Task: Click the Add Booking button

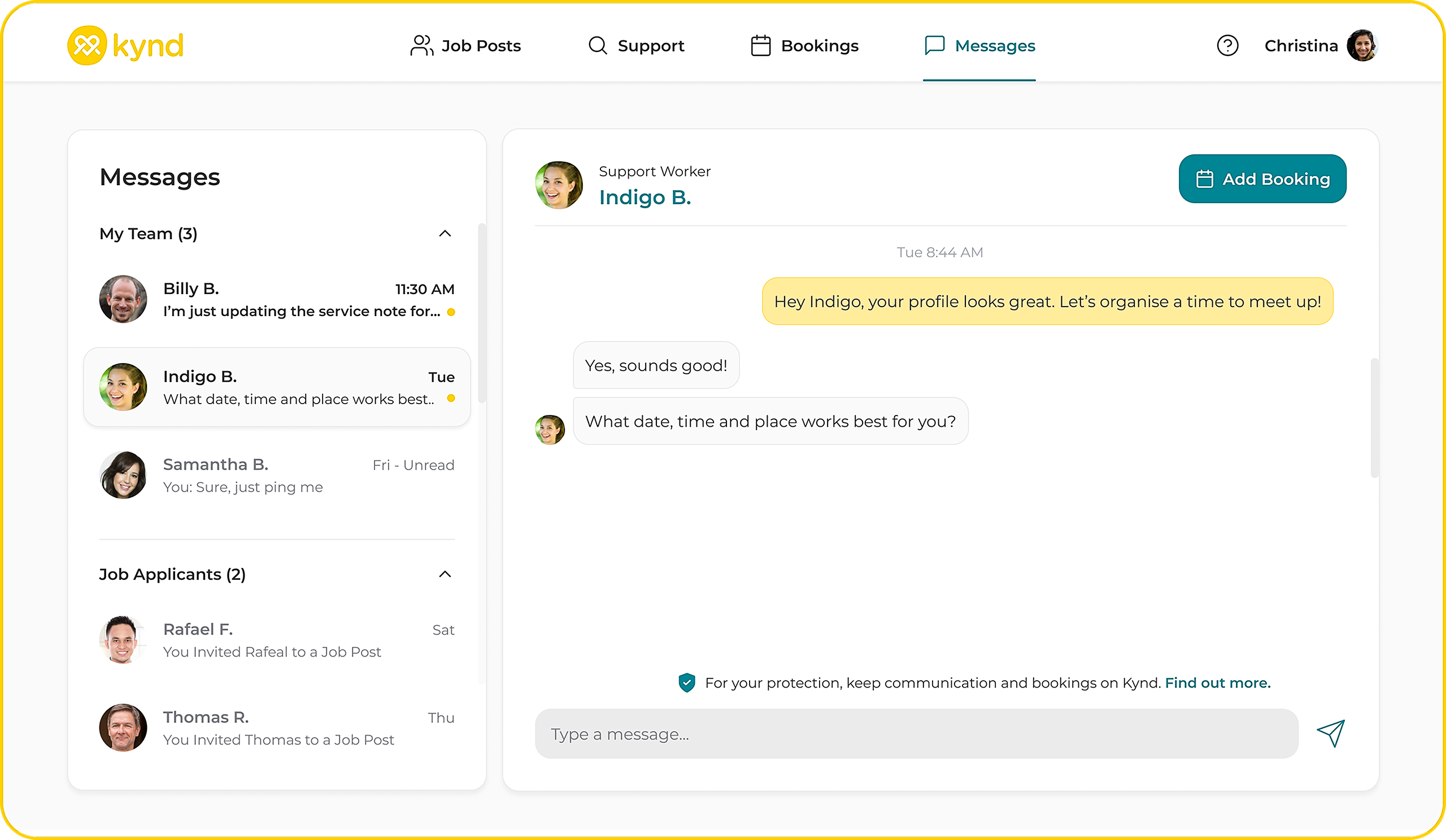Action: click(x=1262, y=179)
